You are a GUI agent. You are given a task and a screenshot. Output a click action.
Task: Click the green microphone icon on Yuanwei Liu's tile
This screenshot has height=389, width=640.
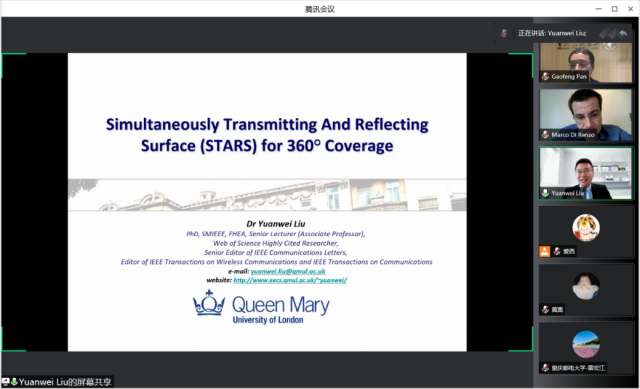click(x=545, y=193)
